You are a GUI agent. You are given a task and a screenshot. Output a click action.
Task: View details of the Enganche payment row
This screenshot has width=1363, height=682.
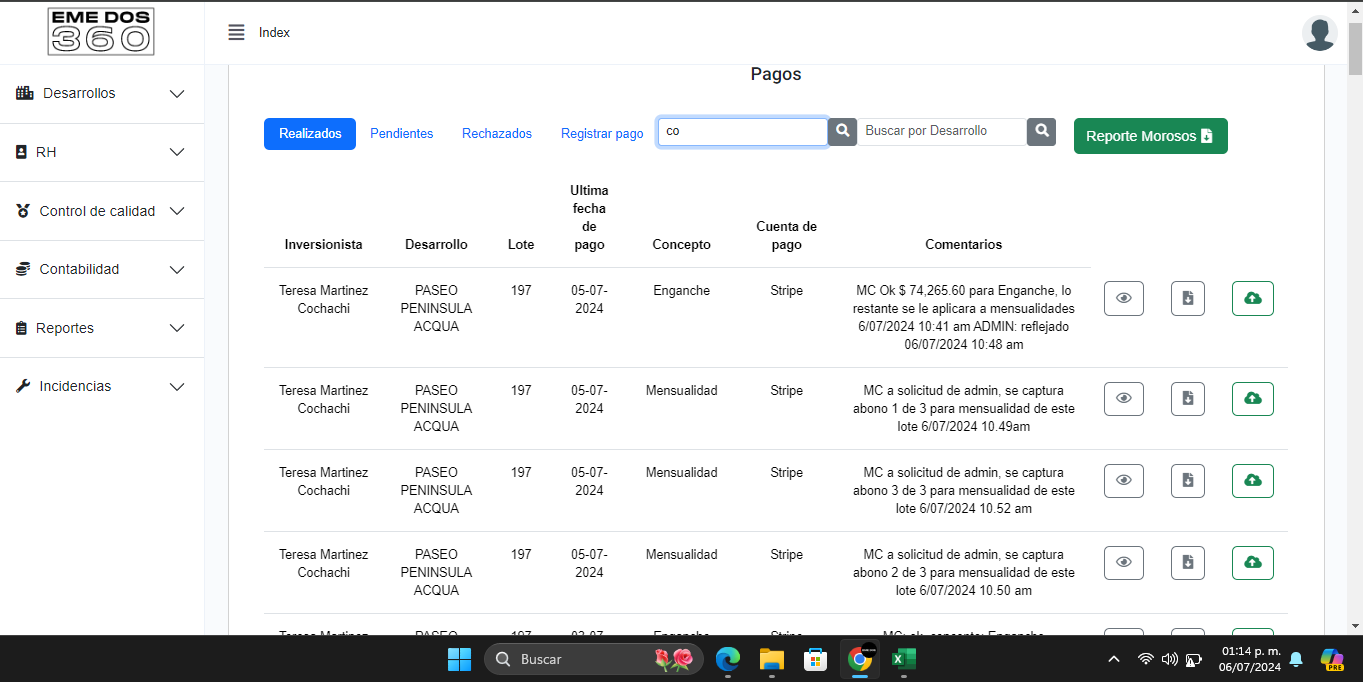coord(1123,298)
